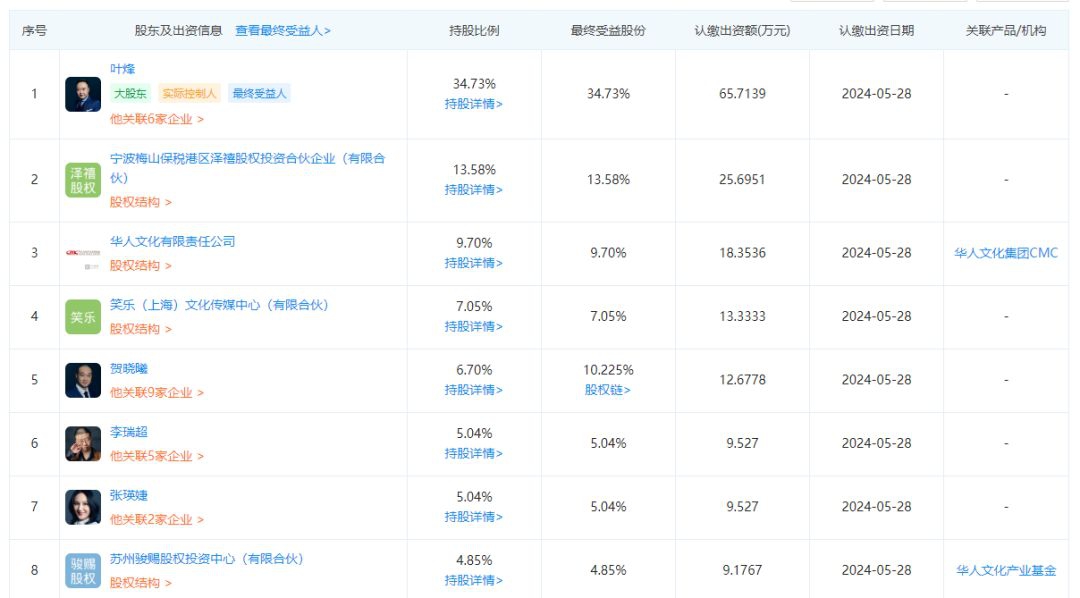Open shareholder 贺晓曦 name link
1080x598 pixels.
click(129, 369)
